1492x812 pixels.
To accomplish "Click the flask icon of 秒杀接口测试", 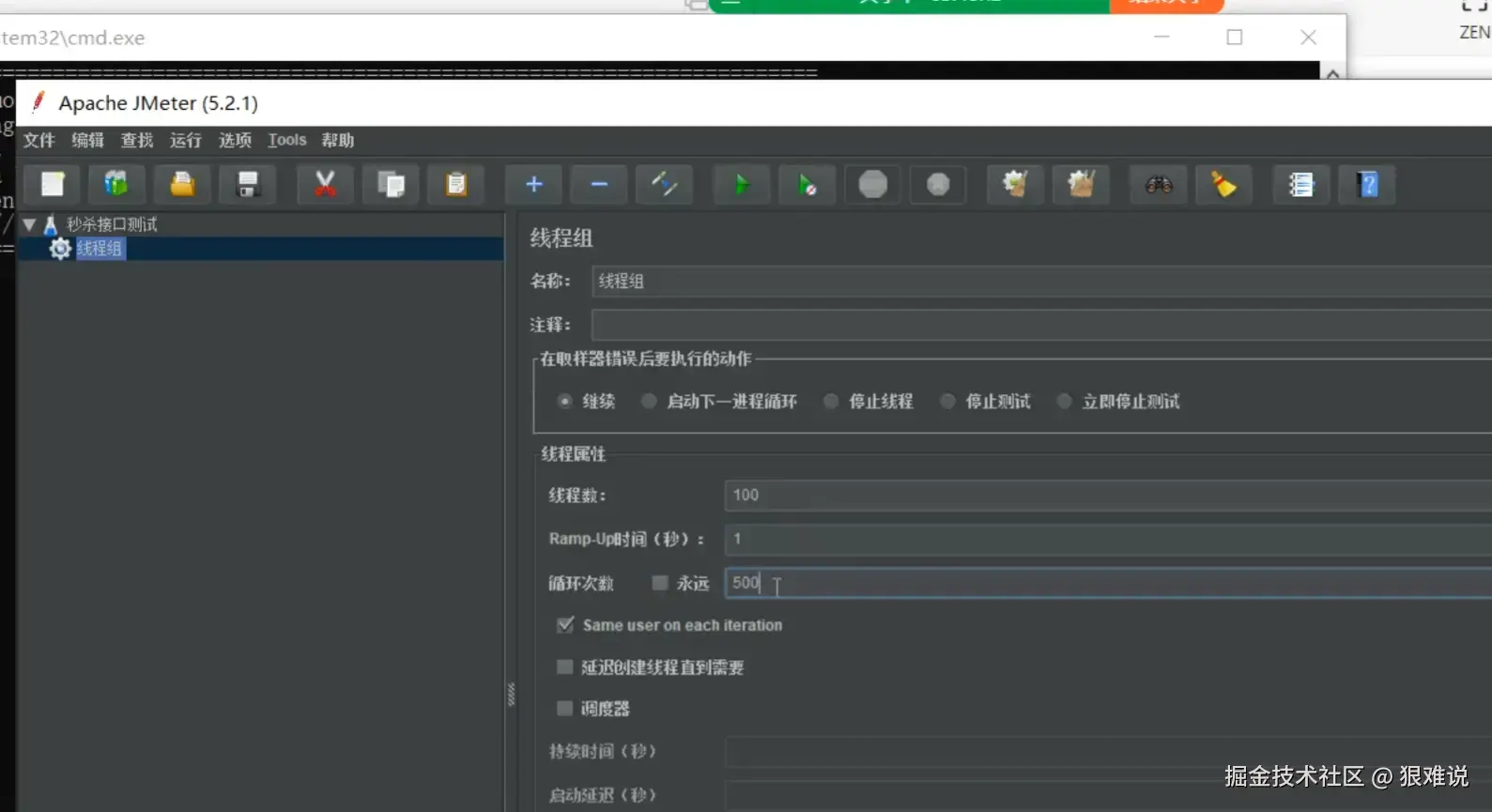I will 51,224.
